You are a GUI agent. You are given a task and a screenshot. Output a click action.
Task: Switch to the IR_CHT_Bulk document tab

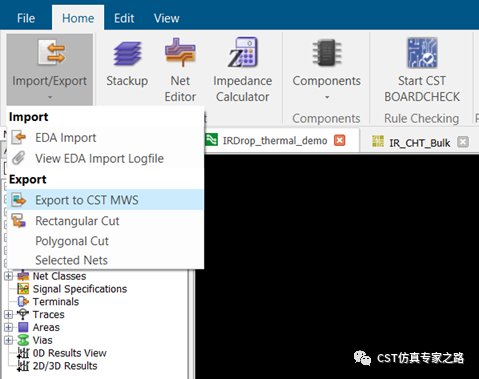point(420,143)
